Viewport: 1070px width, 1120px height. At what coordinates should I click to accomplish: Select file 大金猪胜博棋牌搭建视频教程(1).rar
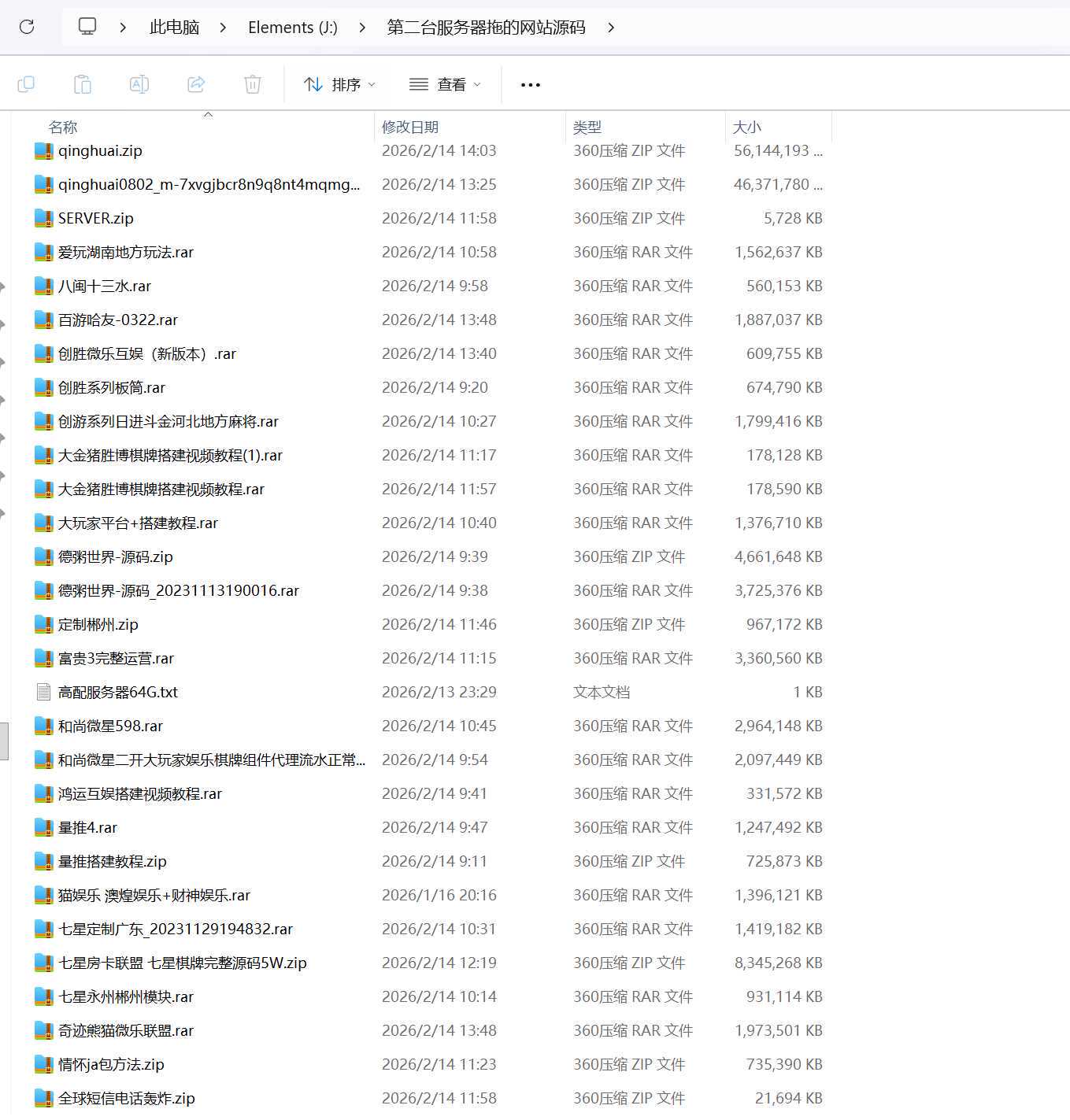170,456
